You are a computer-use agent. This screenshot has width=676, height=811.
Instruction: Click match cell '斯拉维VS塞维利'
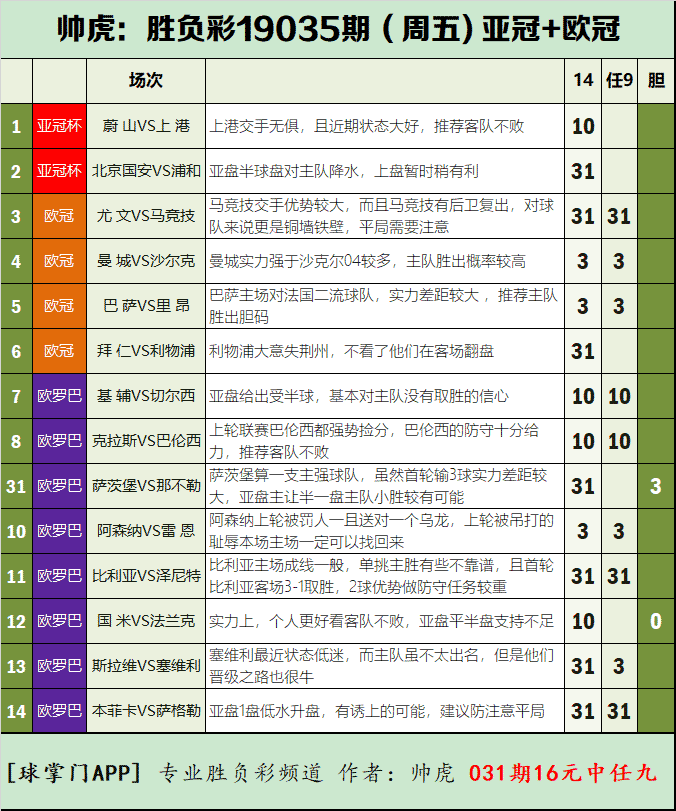pos(146,666)
